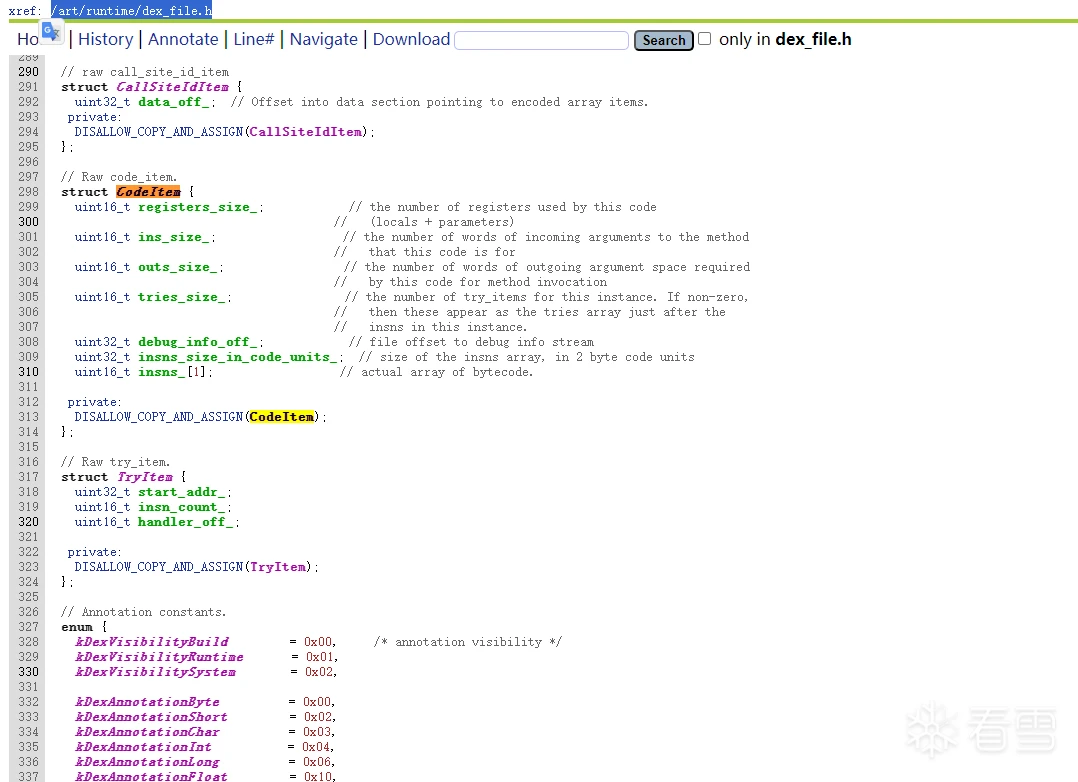Toggle Line# display link
Screen dimensions: 1078x782
[x=254, y=39]
